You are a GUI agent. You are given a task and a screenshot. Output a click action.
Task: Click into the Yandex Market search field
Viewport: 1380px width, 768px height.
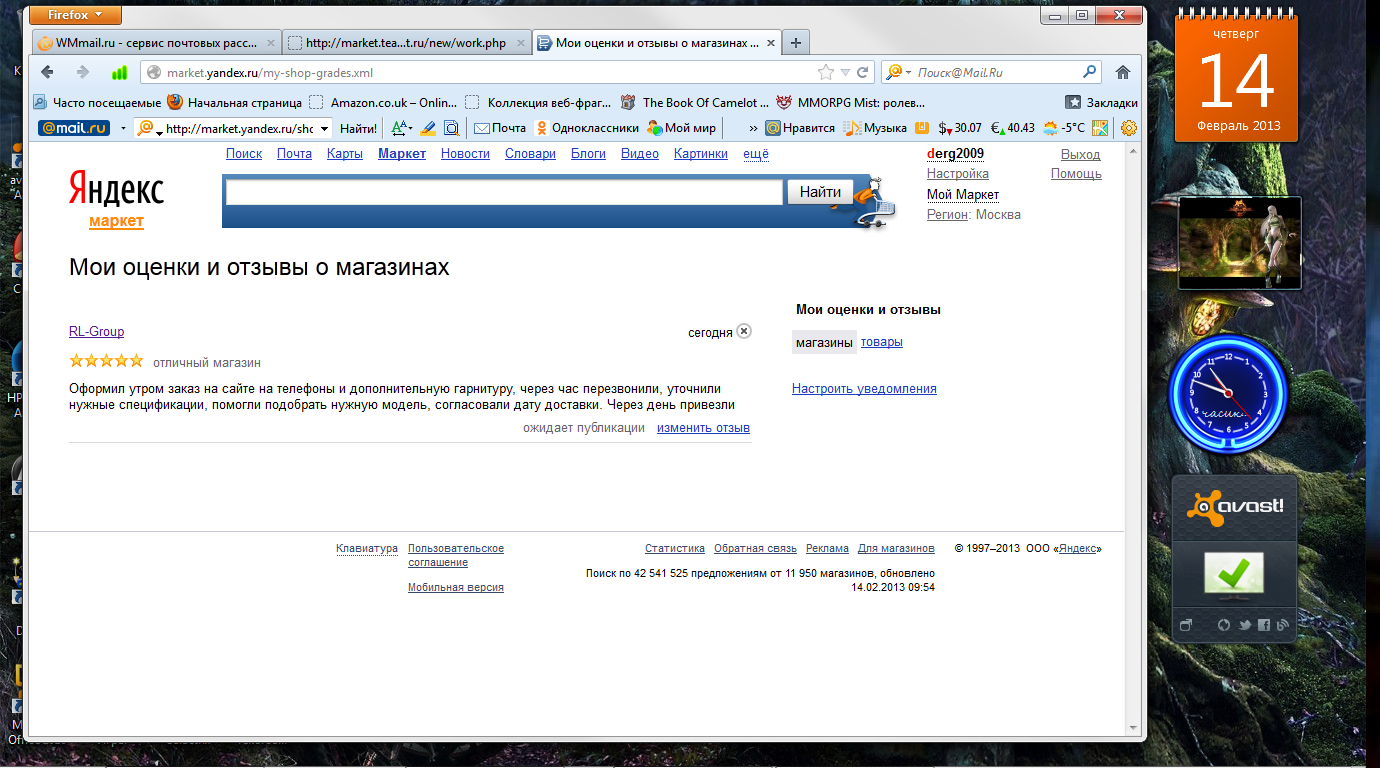504,193
